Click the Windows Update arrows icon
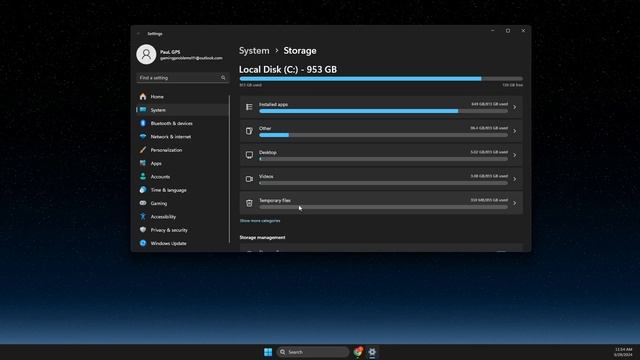Viewport: 640px width, 360px height. 143,243
